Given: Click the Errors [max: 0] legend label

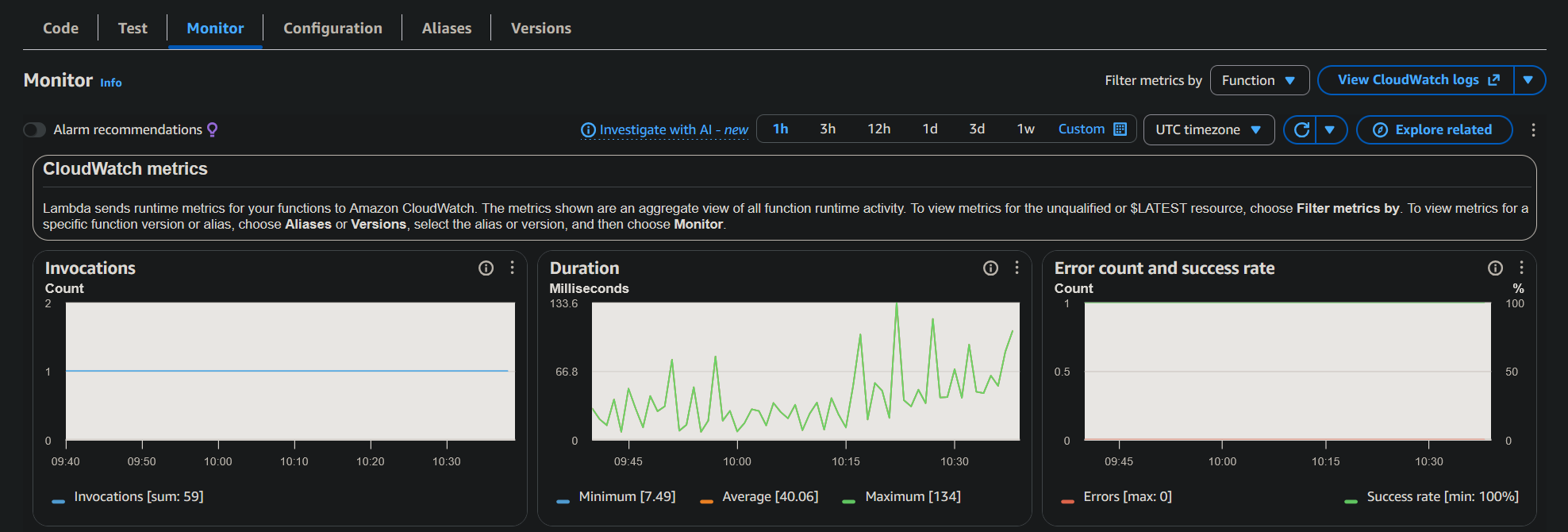Looking at the screenshot, I should (x=1128, y=496).
